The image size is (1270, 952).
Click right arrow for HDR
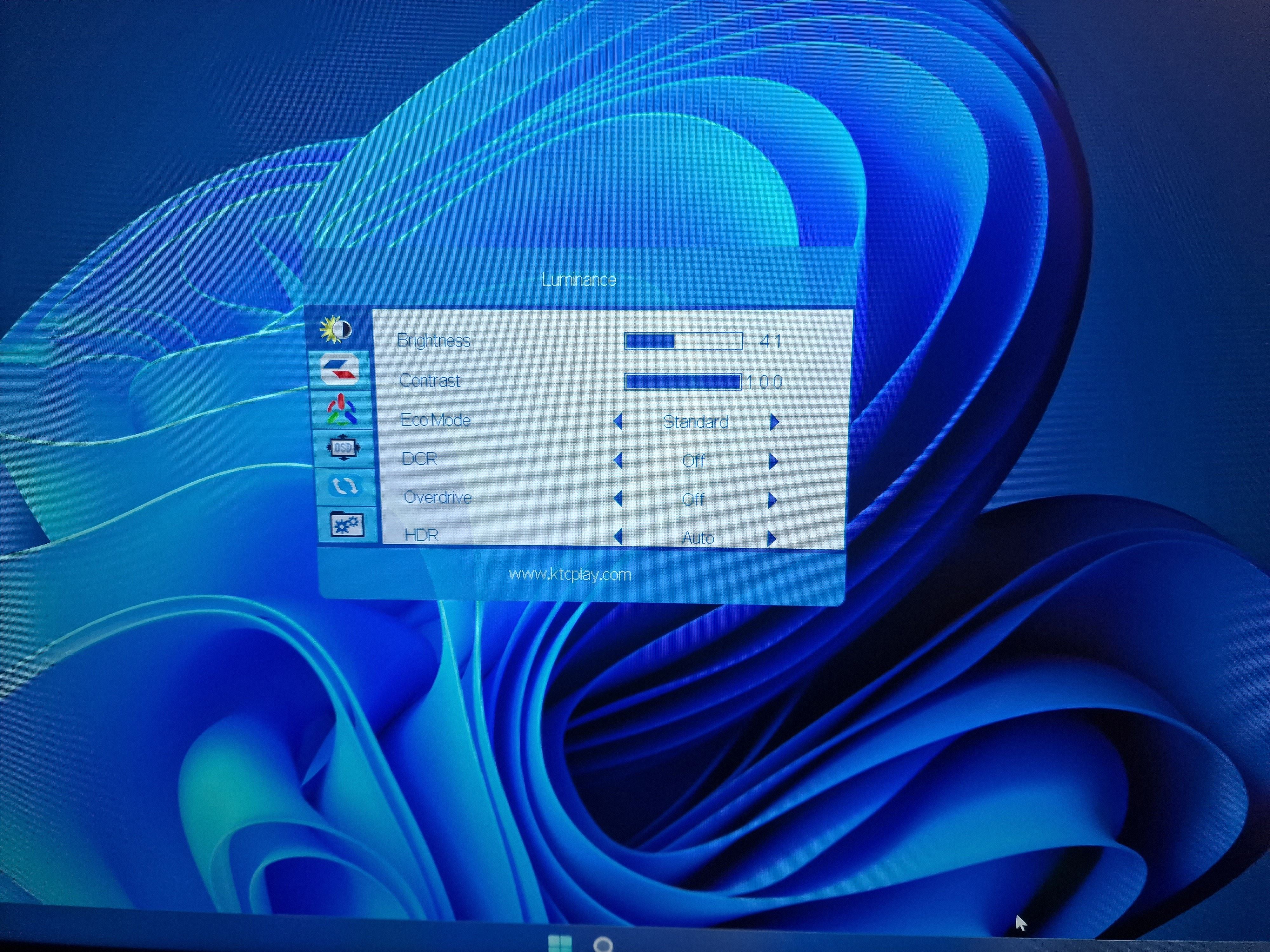tap(772, 538)
